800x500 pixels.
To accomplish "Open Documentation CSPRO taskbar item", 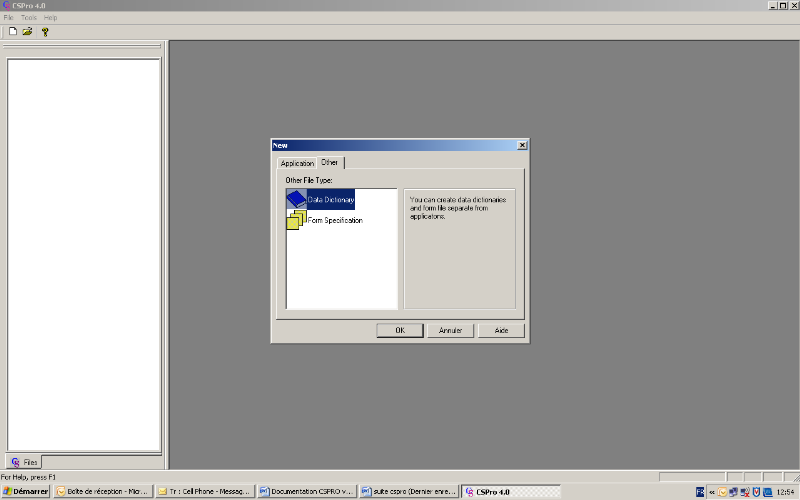I will coord(307,492).
